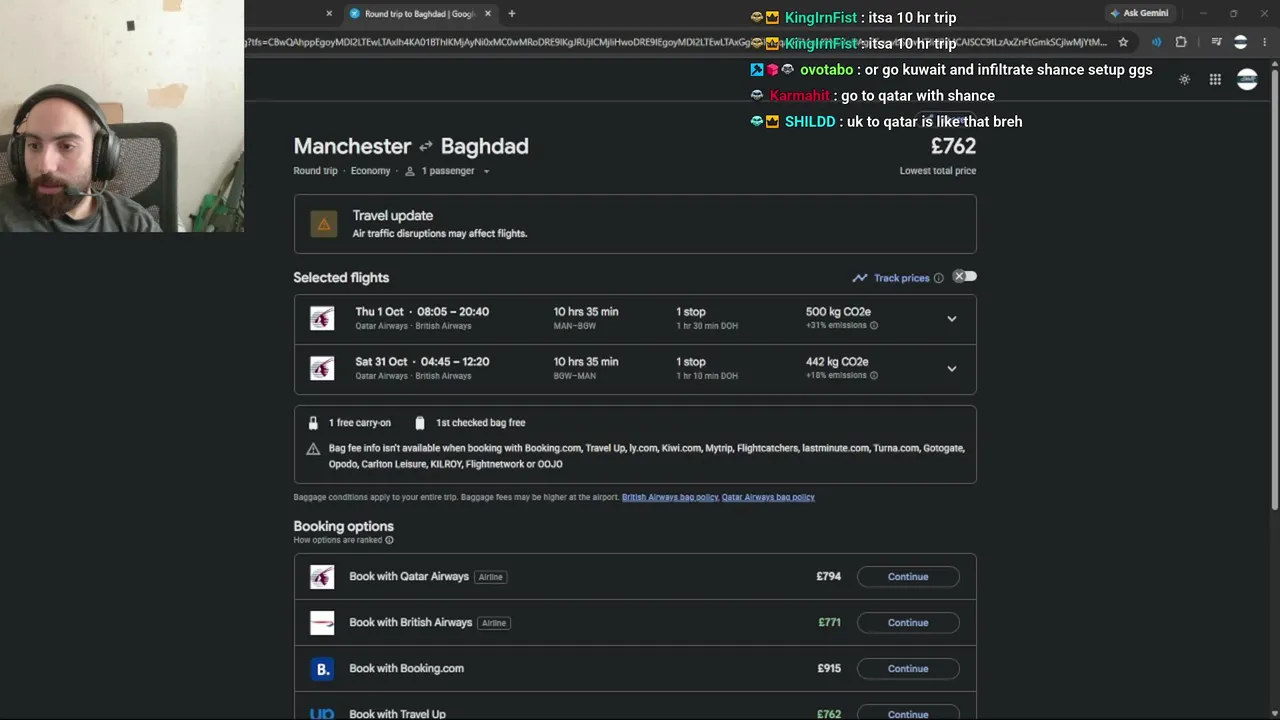This screenshot has height=720, width=1280.
Task: Open the British Airways bag policy link
Action: click(670, 497)
